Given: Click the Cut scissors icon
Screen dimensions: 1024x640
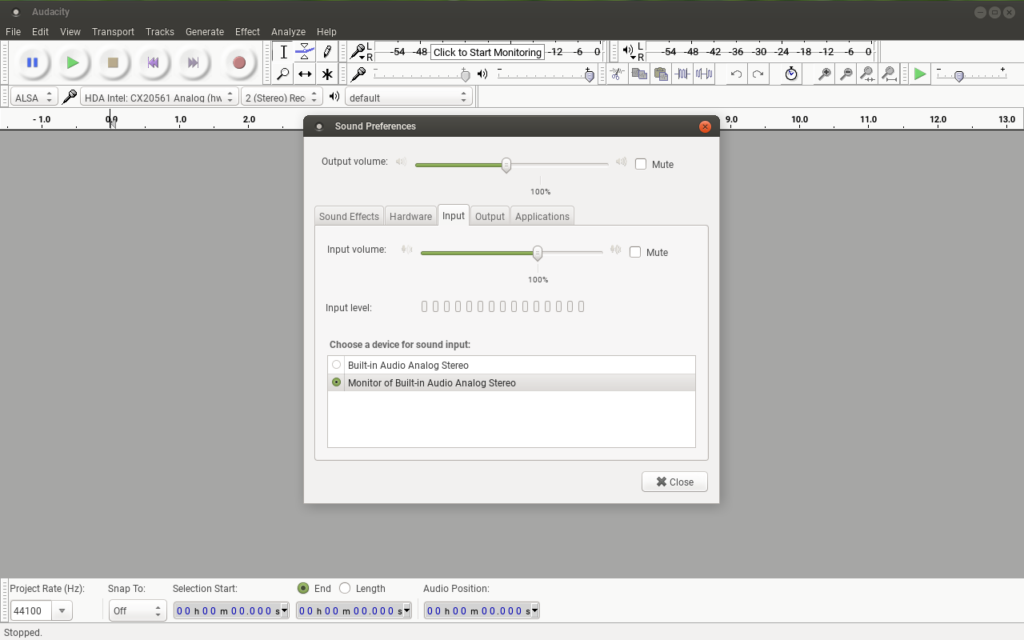Looking at the screenshot, I should pyautogui.click(x=616, y=74).
